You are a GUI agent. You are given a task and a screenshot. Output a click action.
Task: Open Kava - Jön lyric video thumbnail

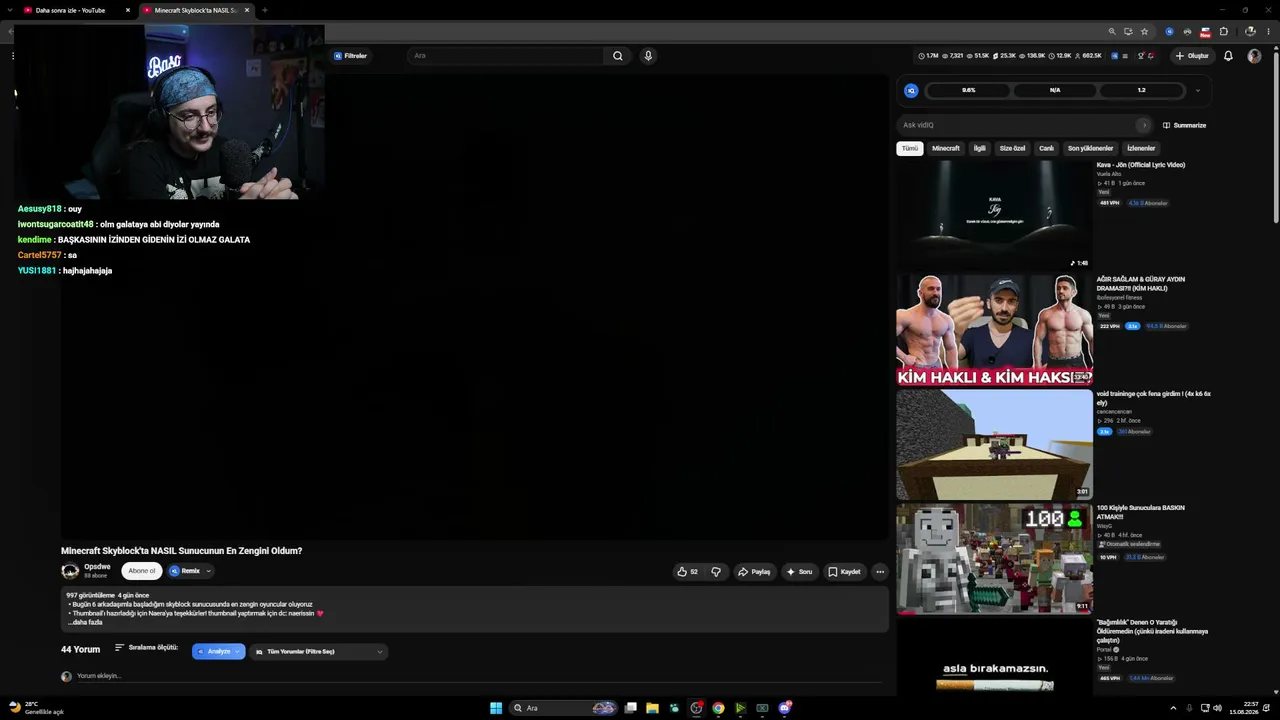coord(995,214)
